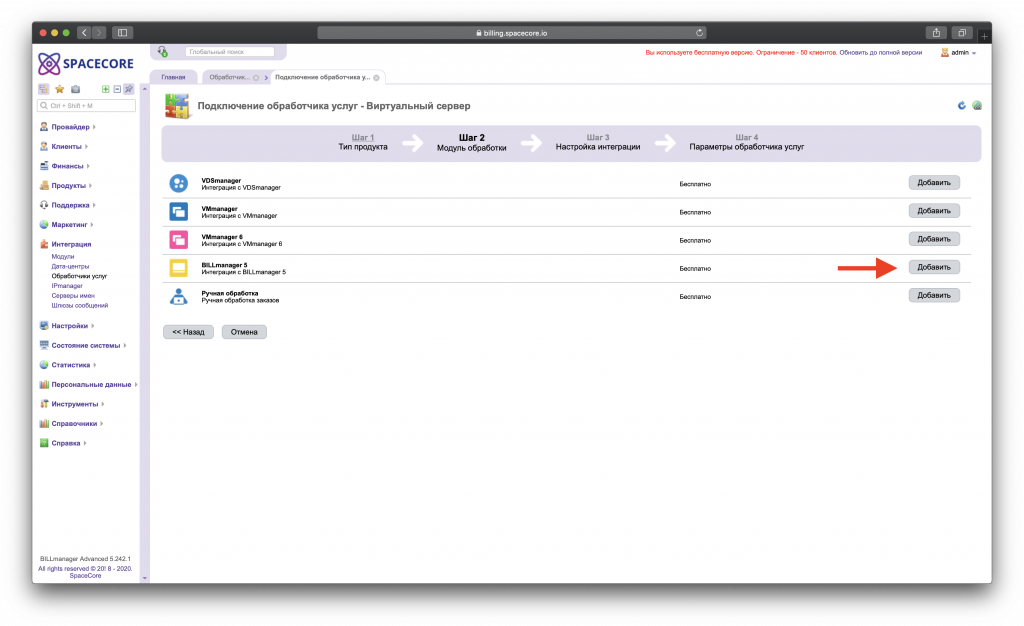Click the admin user avatar icon
The height and width of the screenshot is (626, 1024).
tap(944, 52)
